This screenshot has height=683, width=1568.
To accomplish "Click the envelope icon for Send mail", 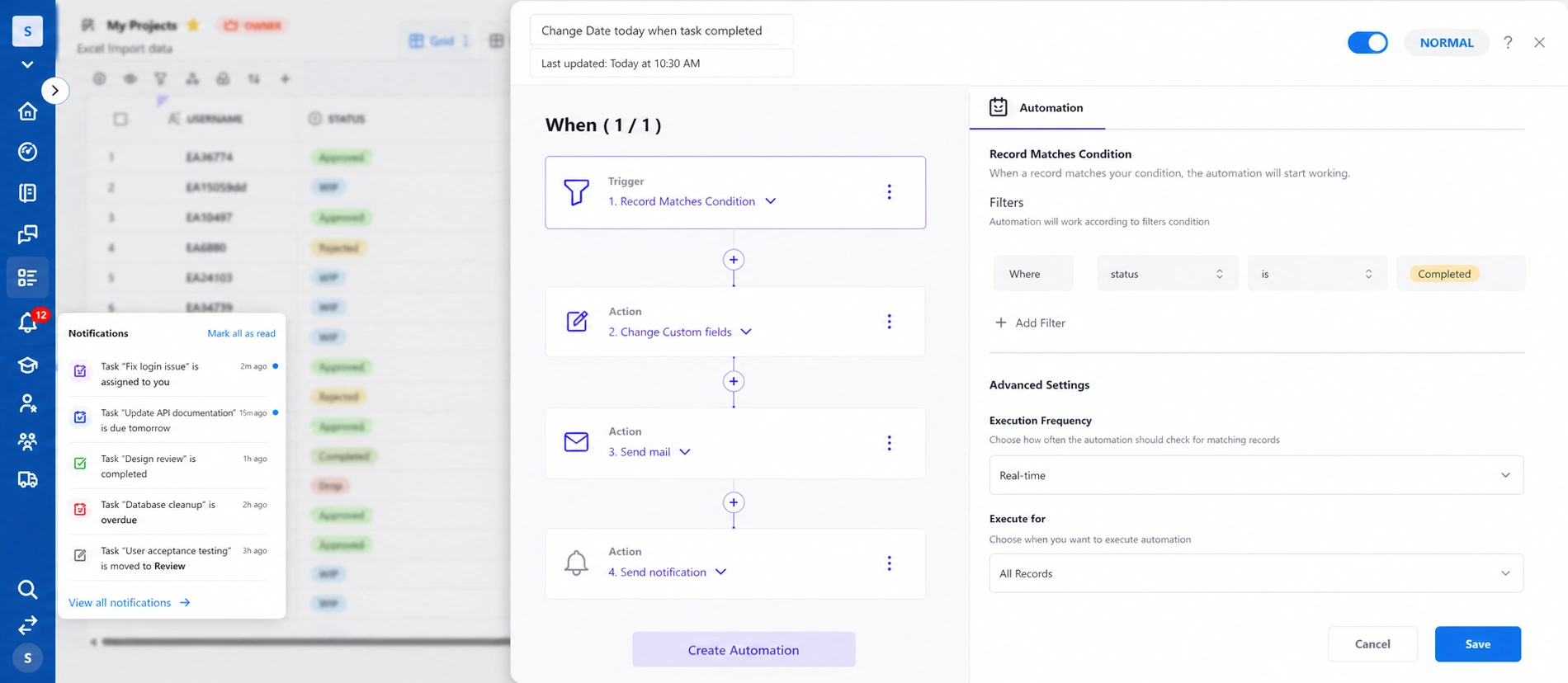I will tap(576, 442).
